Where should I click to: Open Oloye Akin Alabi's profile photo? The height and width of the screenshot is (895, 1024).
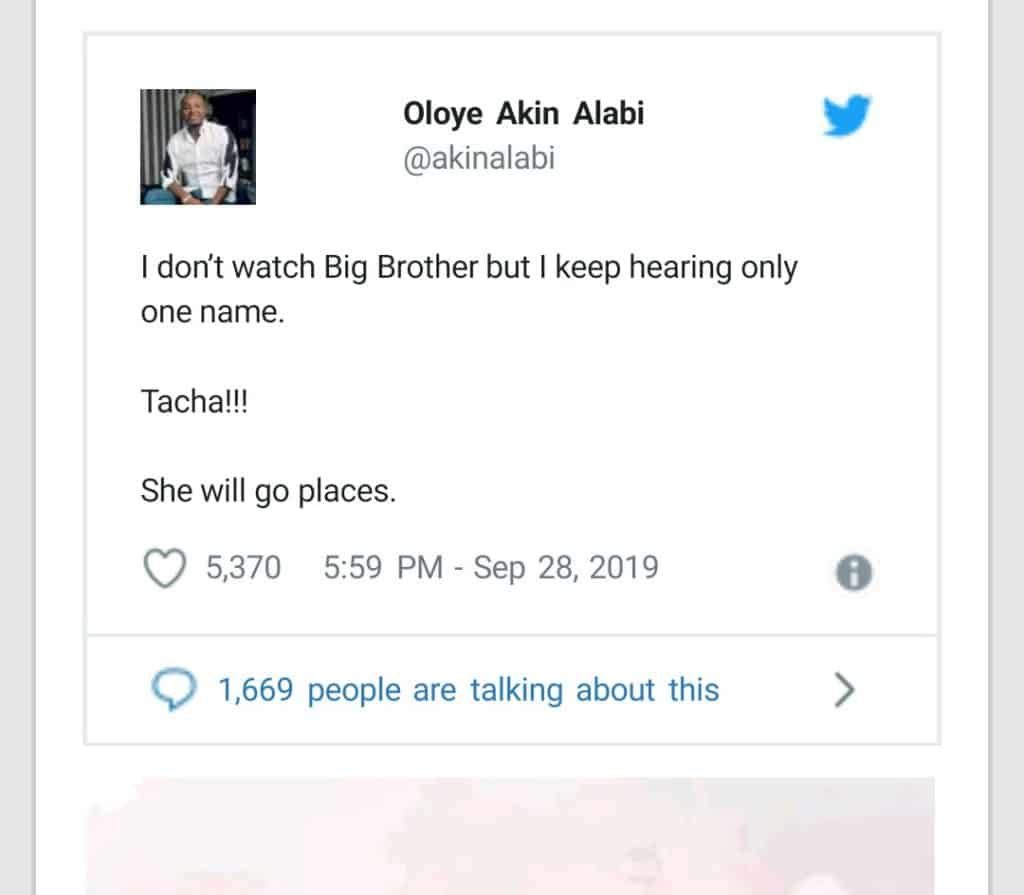(198, 147)
